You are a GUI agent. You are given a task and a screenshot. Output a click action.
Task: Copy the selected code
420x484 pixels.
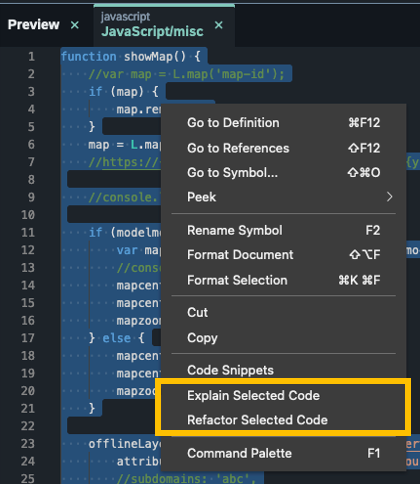[283, 338]
